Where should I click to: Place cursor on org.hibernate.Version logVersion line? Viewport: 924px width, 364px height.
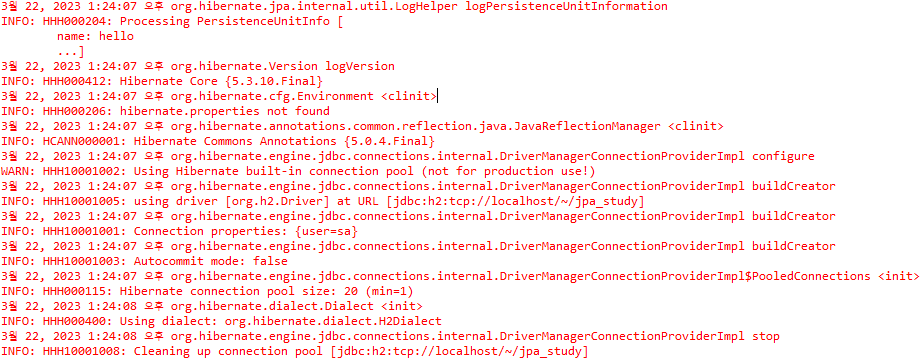click(x=198, y=67)
